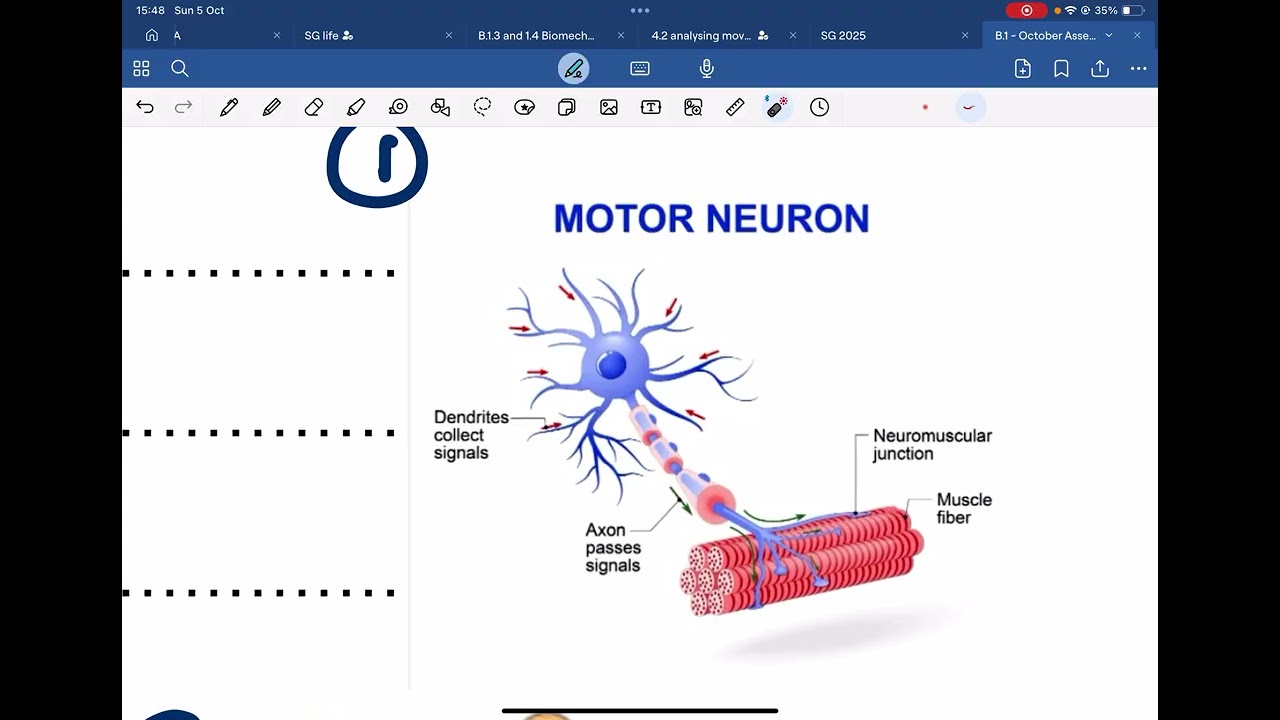This screenshot has height=720, width=1280.
Task: Close the SG life tab
Action: (449, 35)
